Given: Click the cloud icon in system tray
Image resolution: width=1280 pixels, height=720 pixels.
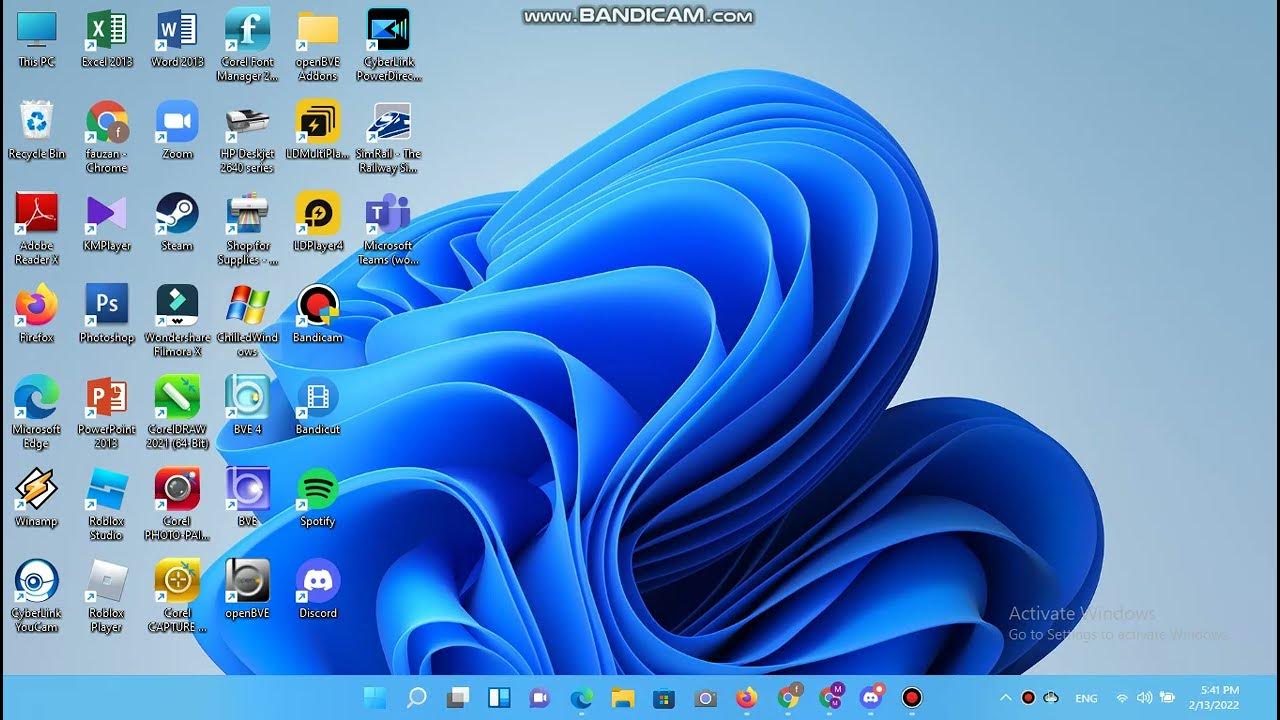Looking at the screenshot, I should point(1051,698).
